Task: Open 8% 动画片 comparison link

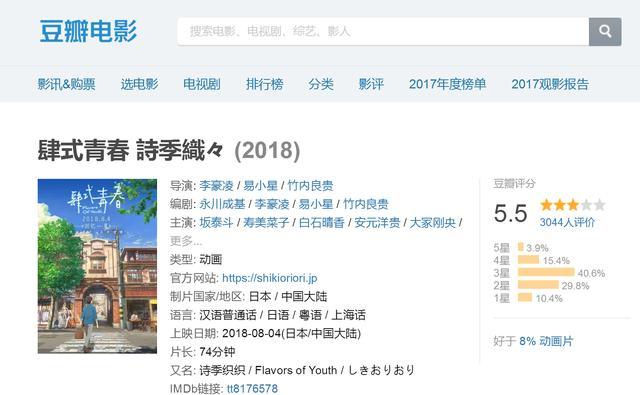Action: tap(546, 341)
